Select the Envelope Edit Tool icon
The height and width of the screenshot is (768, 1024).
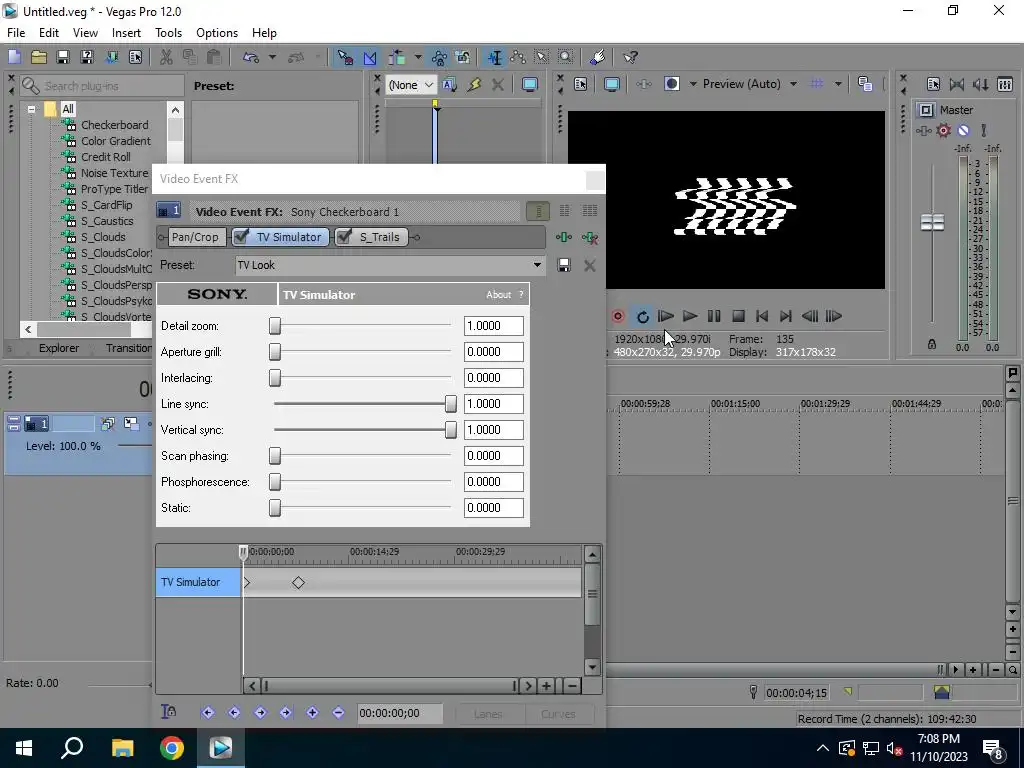point(519,57)
